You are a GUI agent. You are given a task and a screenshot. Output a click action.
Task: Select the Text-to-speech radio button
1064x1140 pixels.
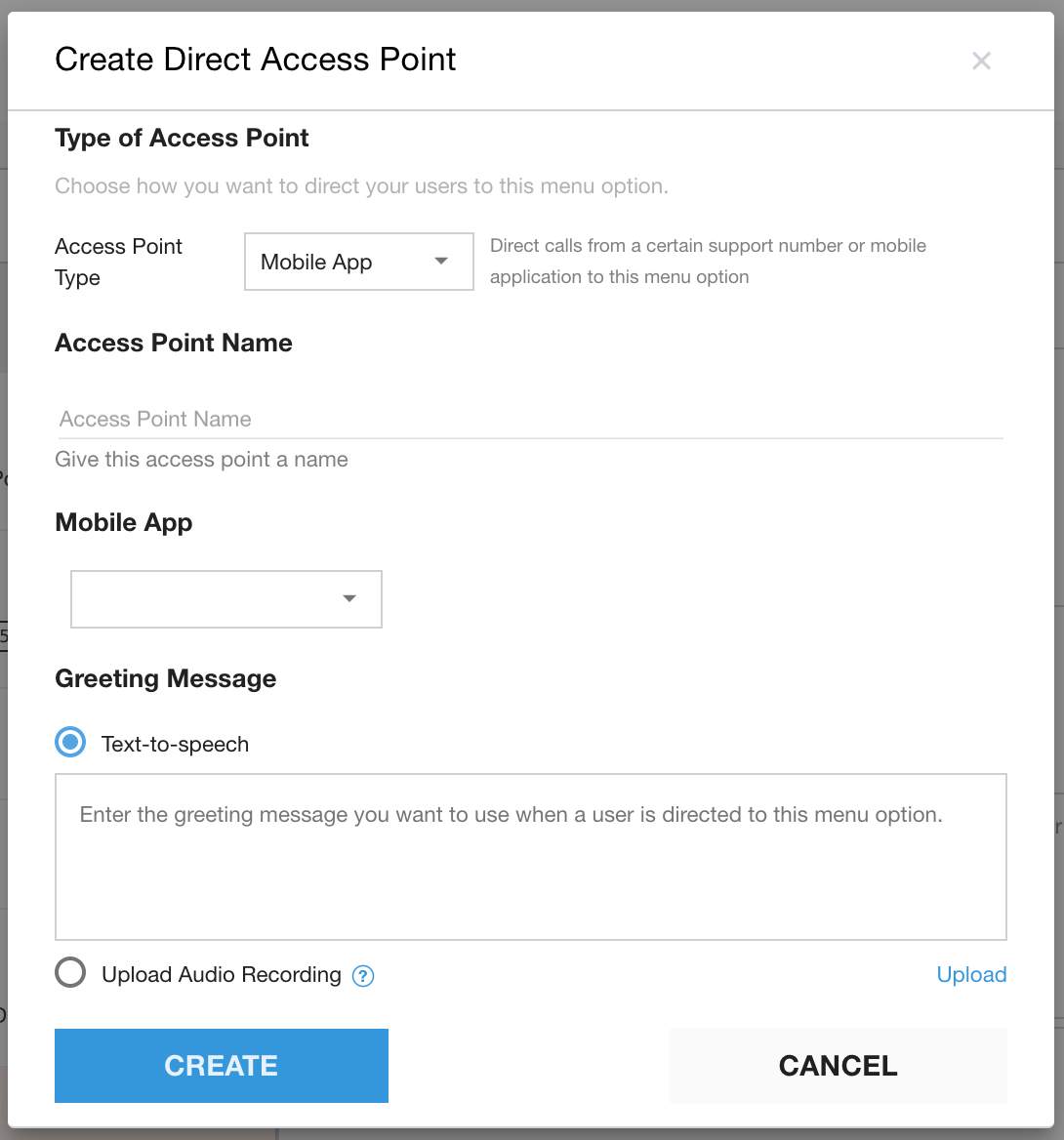coord(70,743)
